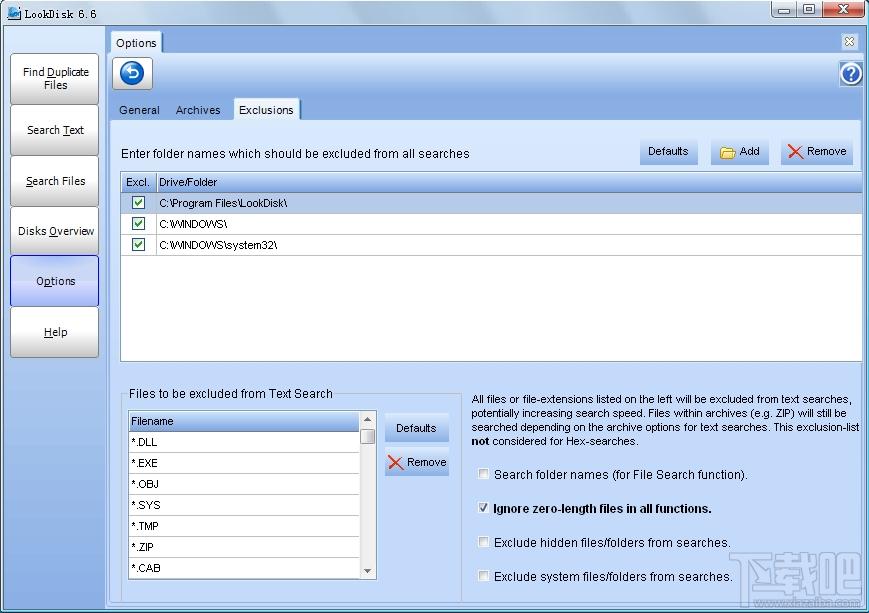This screenshot has width=869, height=613.
Task: Click the Filename column header
Action: click(244, 421)
